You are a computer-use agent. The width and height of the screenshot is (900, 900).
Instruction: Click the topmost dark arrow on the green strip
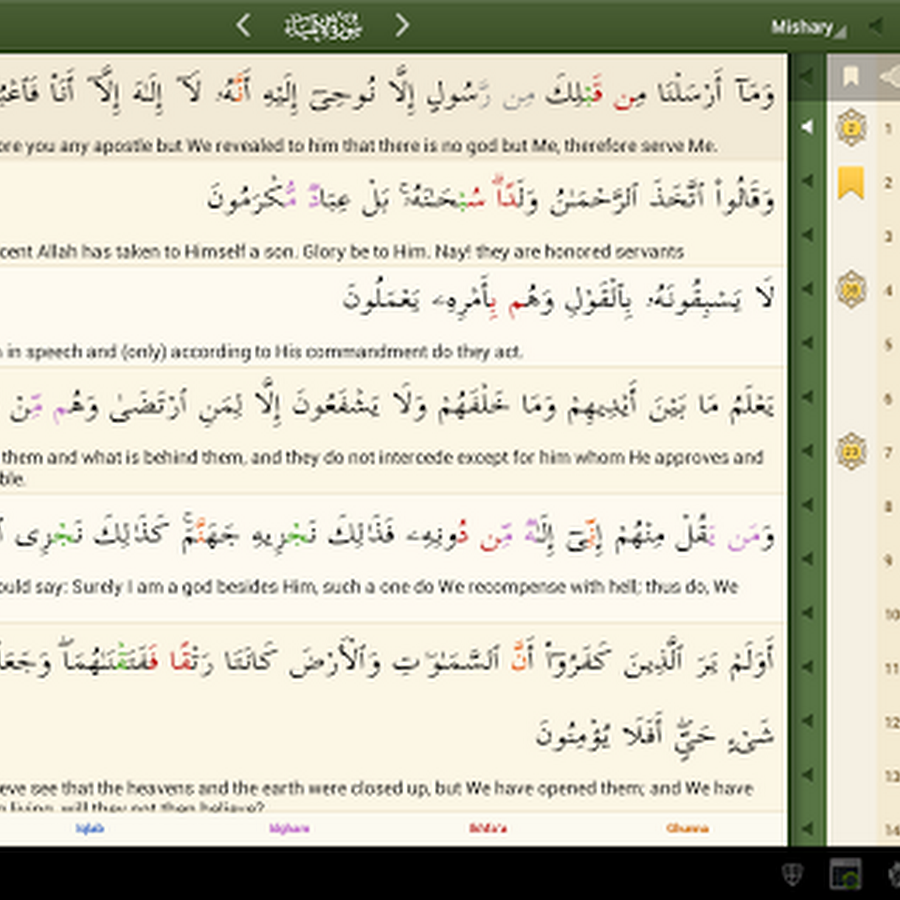tap(807, 75)
